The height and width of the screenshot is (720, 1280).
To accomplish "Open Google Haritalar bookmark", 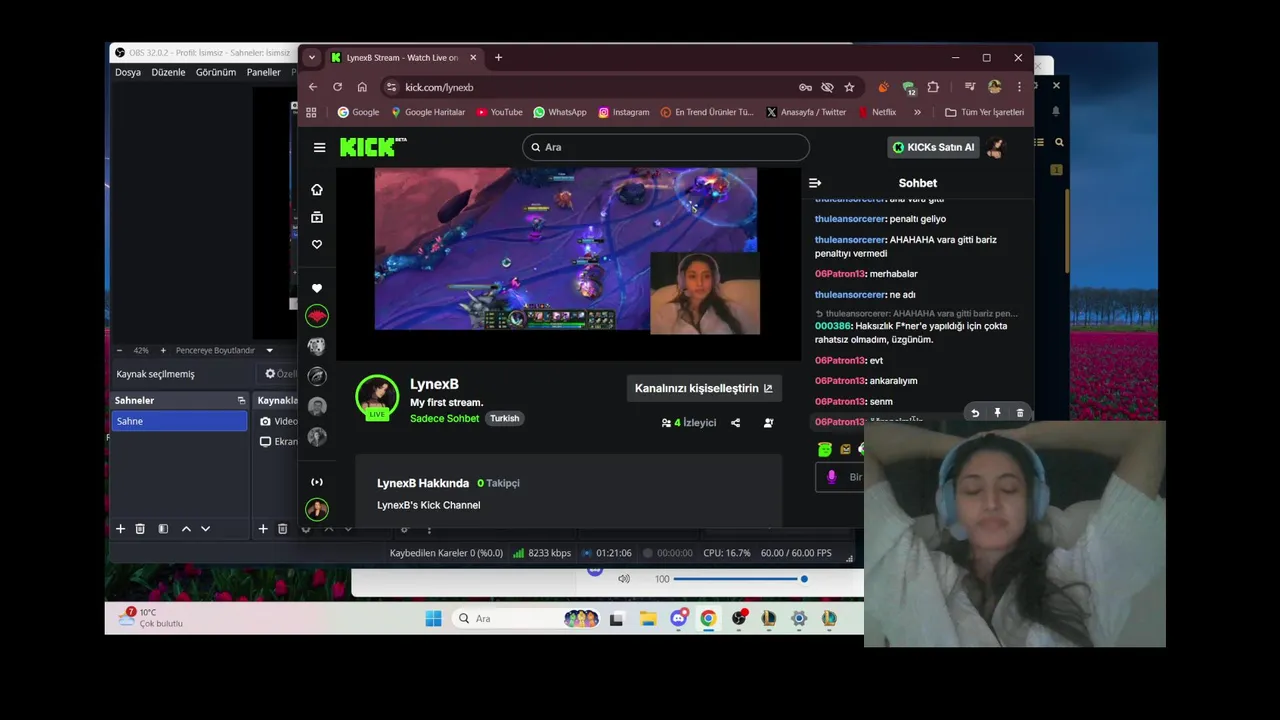I will click(x=428, y=112).
